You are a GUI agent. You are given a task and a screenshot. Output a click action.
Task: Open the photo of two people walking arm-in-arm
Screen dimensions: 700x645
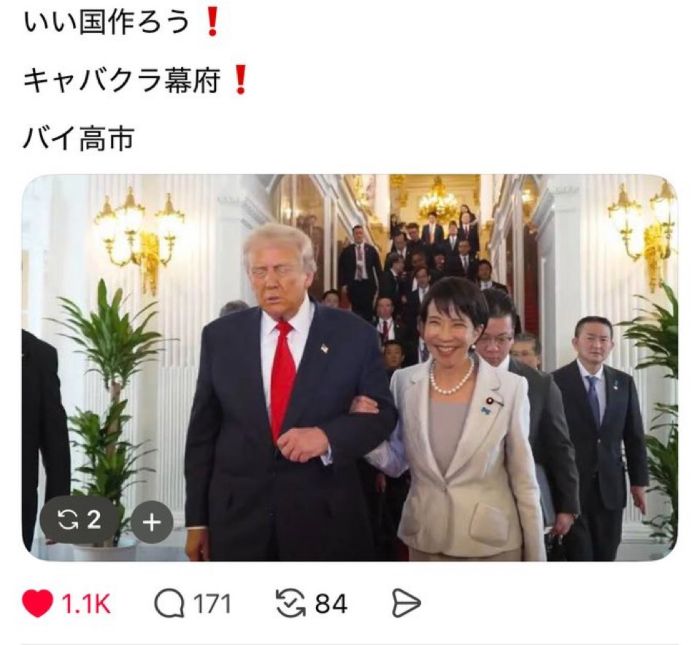pyautogui.click(x=350, y=367)
